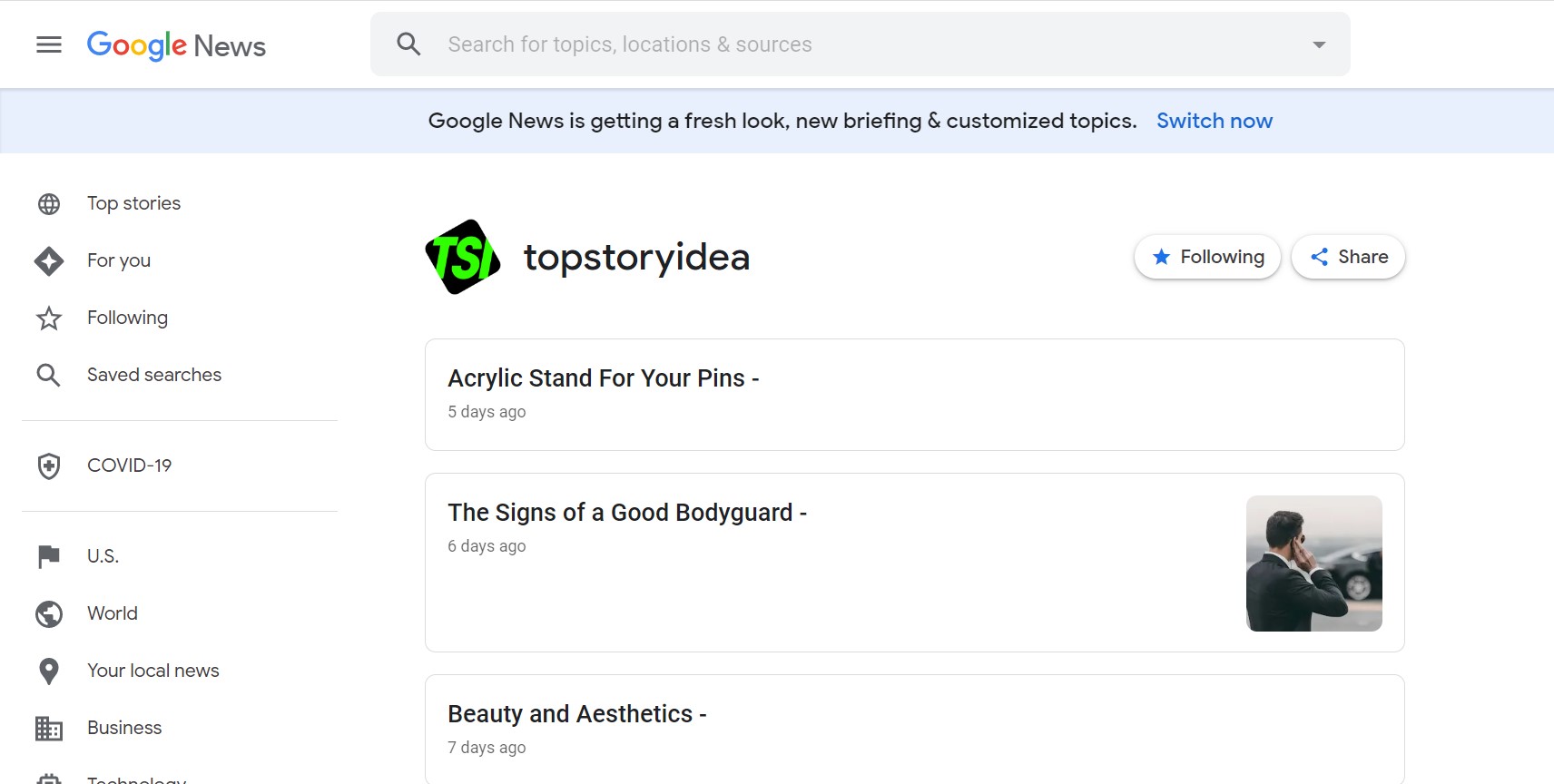Click the Top stories globe icon
This screenshot has height=784, width=1554.
[x=49, y=204]
